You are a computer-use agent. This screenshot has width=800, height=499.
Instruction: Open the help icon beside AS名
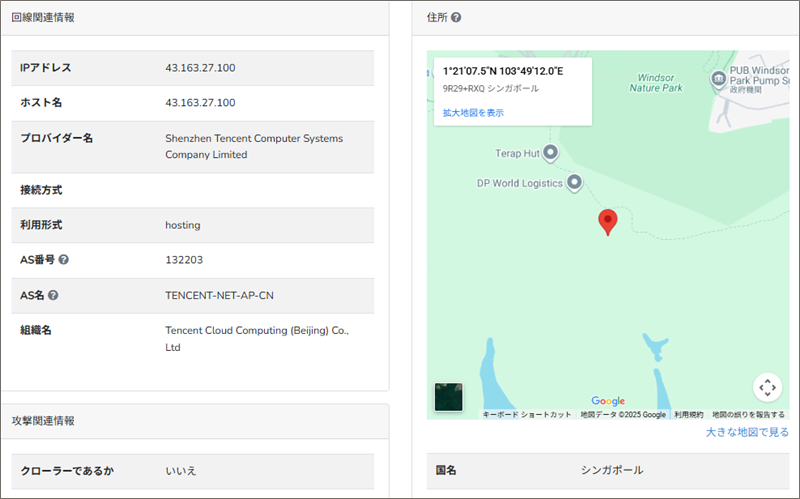pos(53,295)
